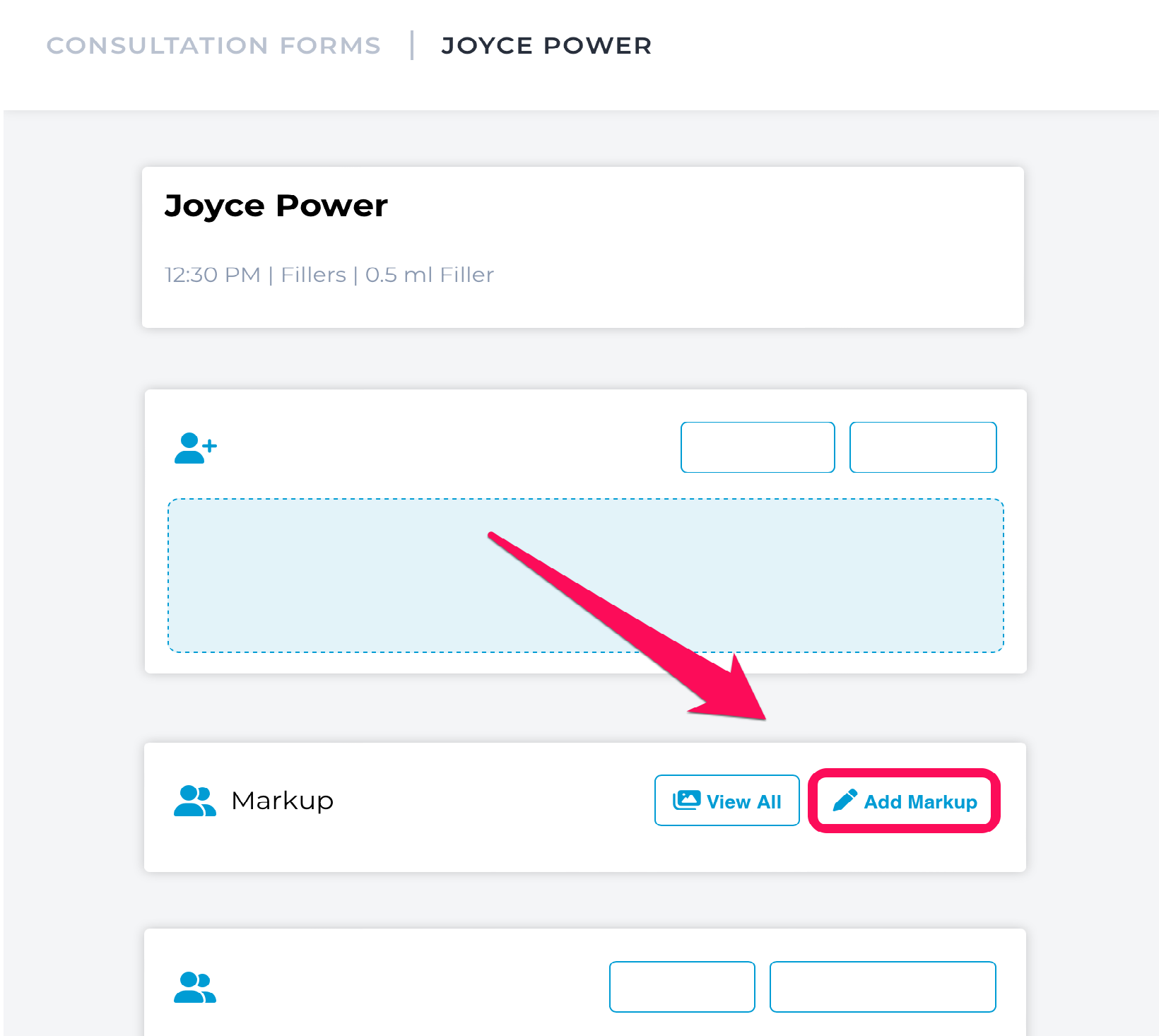Open the Add Markup button

(904, 801)
